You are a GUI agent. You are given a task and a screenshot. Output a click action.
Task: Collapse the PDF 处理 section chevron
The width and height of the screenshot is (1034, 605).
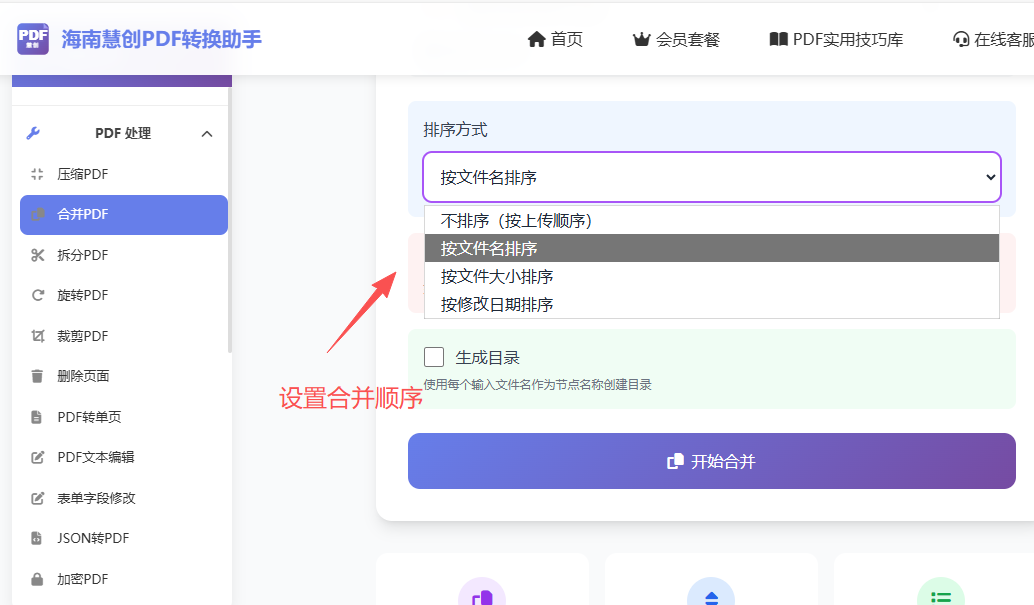pos(207,134)
